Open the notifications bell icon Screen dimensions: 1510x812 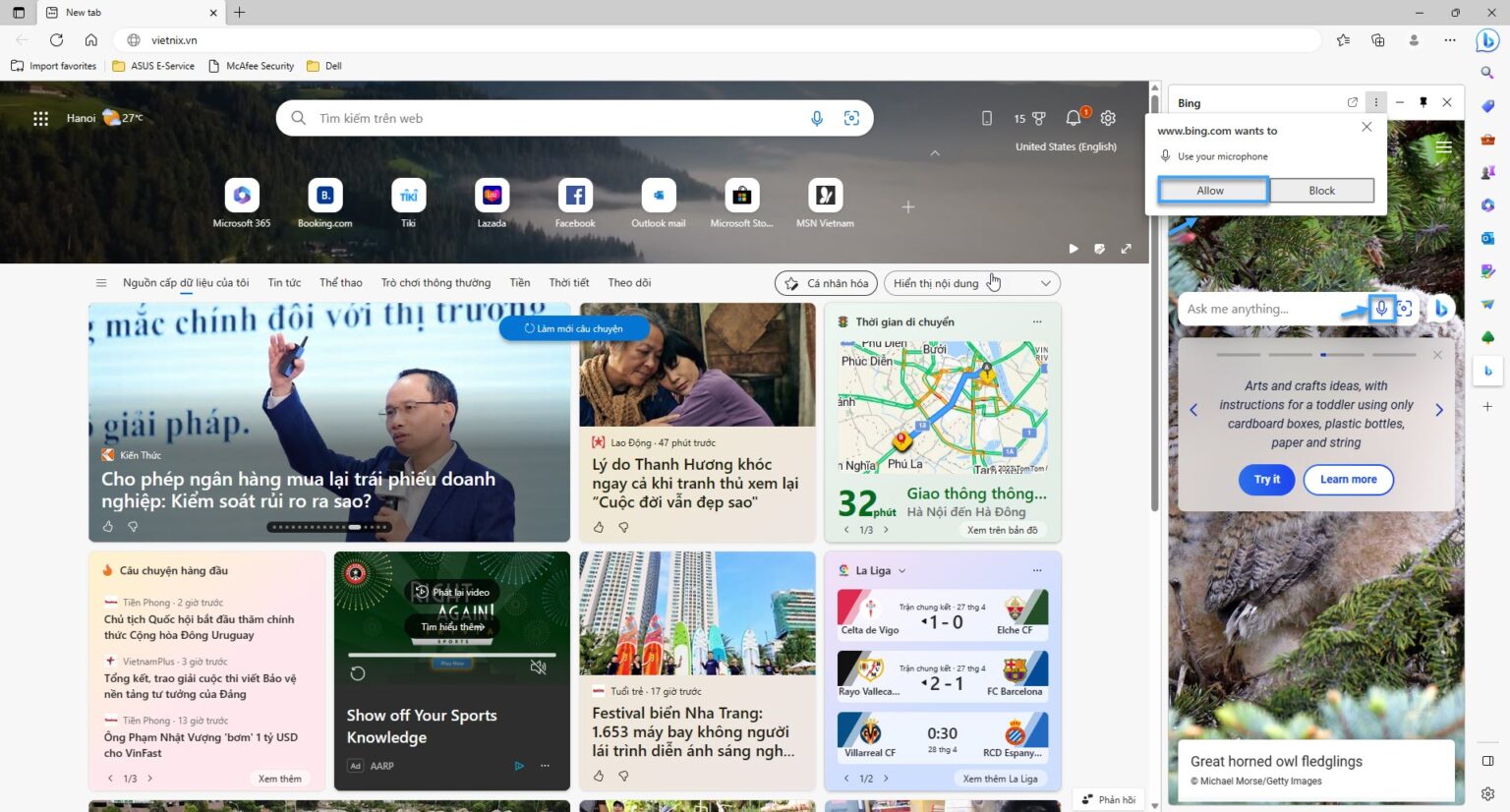coord(1073,118)
